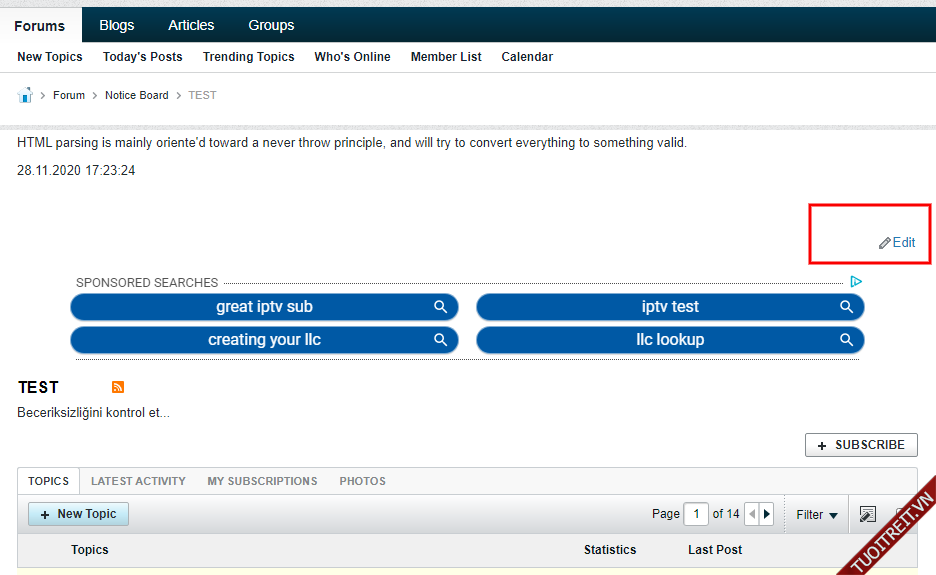Click the next page arrow
936x575 pixels.
[x=767, y=514]
